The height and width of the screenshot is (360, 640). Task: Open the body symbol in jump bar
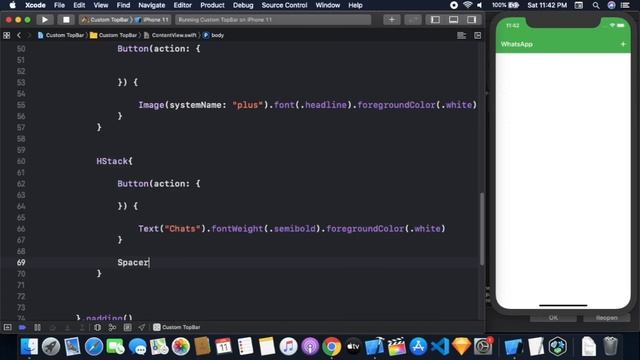(213, 36)
